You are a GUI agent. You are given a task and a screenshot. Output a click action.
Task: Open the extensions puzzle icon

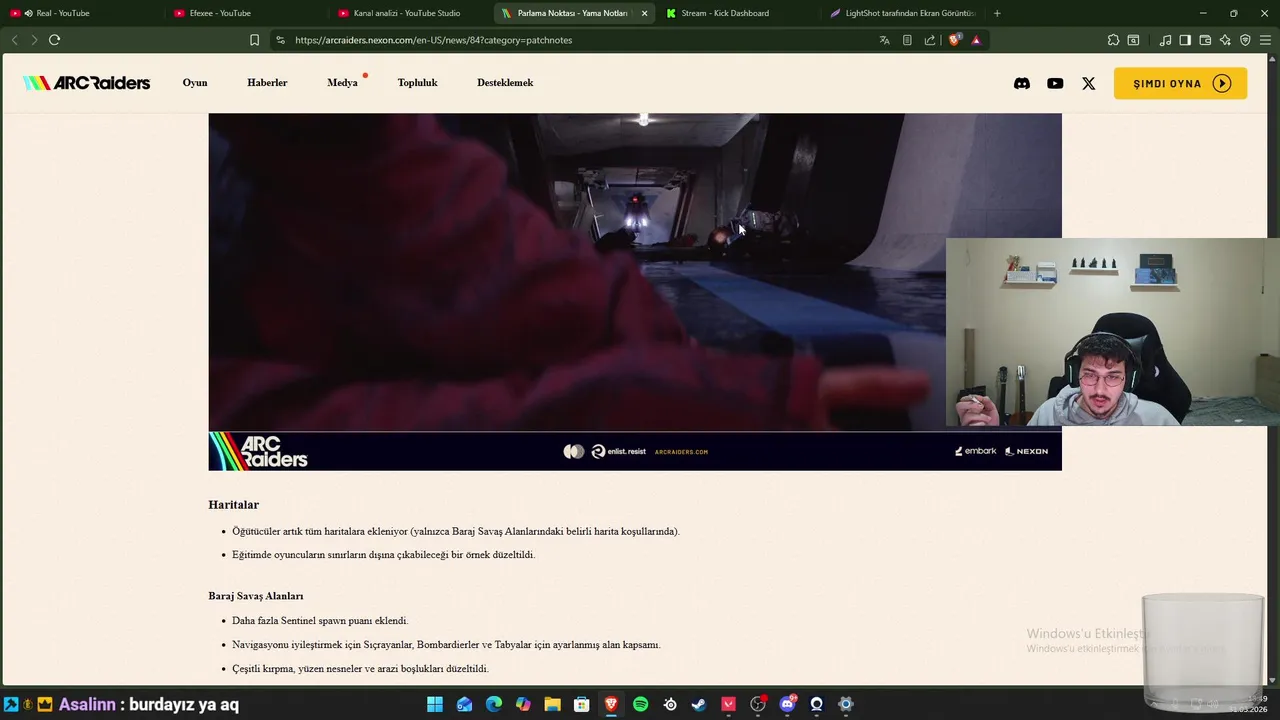[x=1113, y=40]
